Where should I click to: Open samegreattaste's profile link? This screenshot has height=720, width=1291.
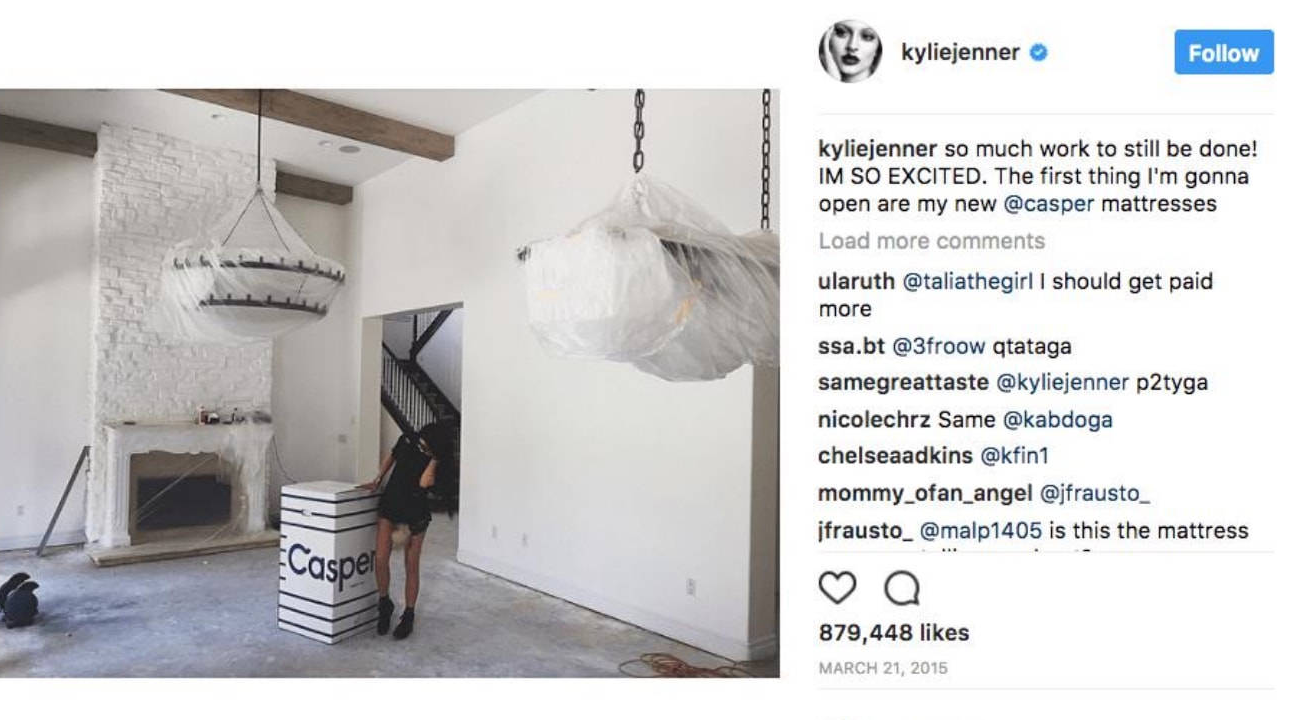(904, 383)
